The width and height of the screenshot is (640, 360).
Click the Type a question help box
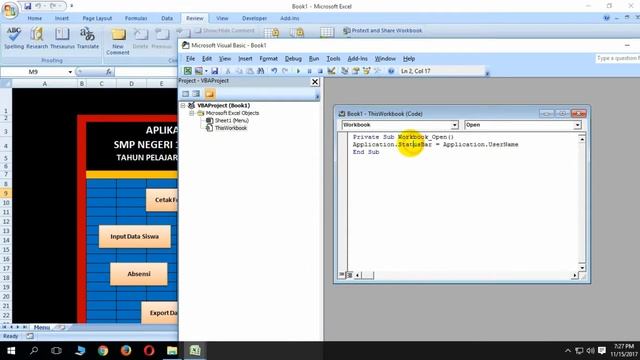tap(618, 59)
